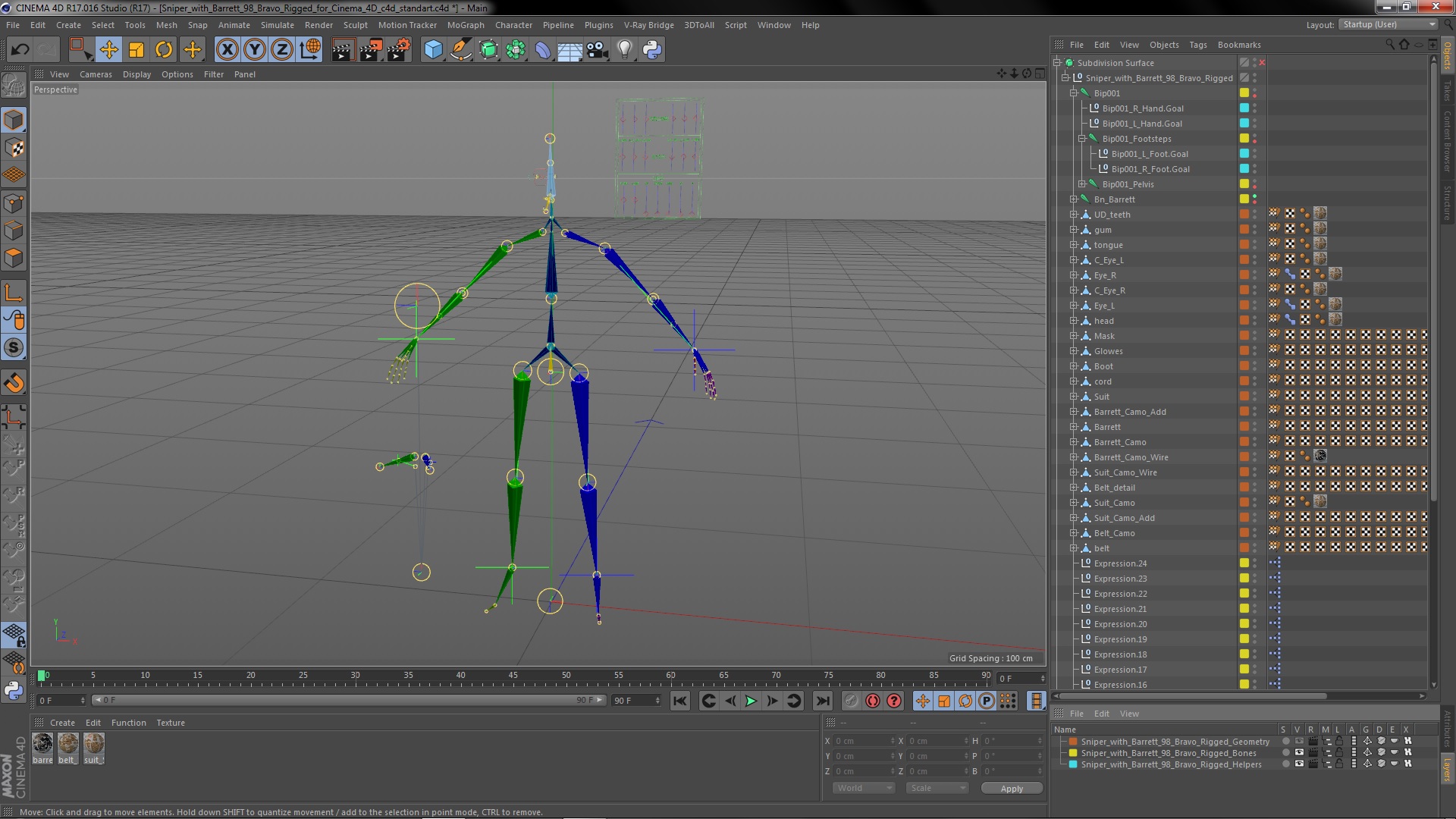Enable Snap S icon in left palette
Image resolution: width=1456 pixels, height=819 pixels.
click(14, 348)
